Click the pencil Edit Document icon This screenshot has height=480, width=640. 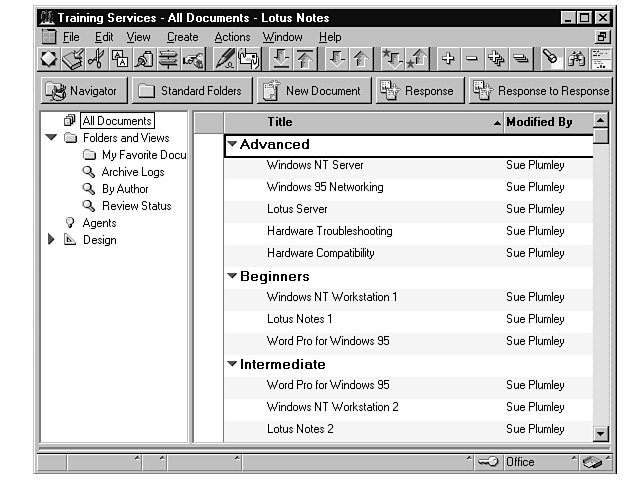pyautogui.click(x=224, y=59)
